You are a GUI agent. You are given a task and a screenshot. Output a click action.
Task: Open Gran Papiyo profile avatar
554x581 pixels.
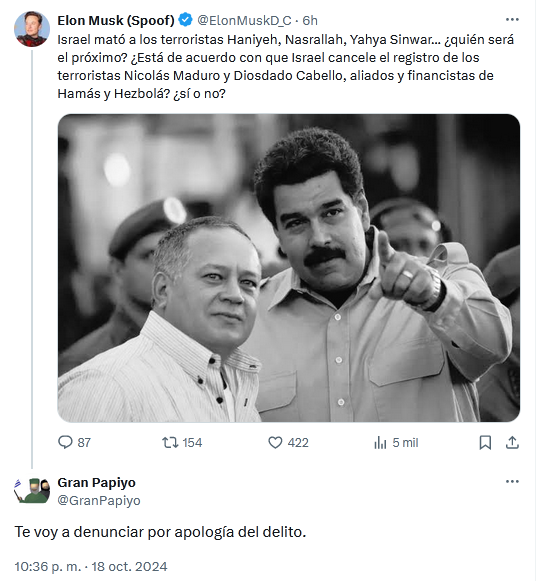coord(32,490)
